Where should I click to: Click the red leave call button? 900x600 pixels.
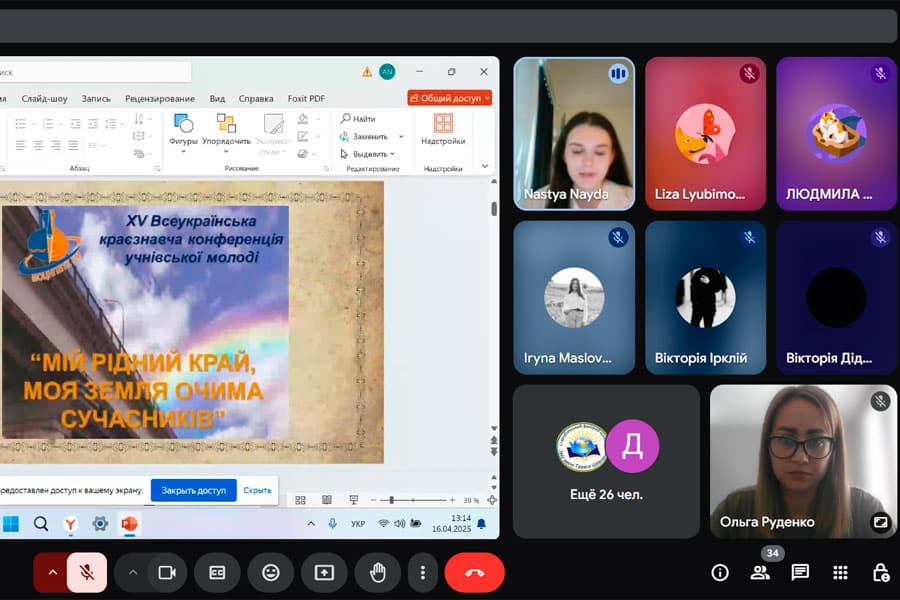(x=474, y=572)
